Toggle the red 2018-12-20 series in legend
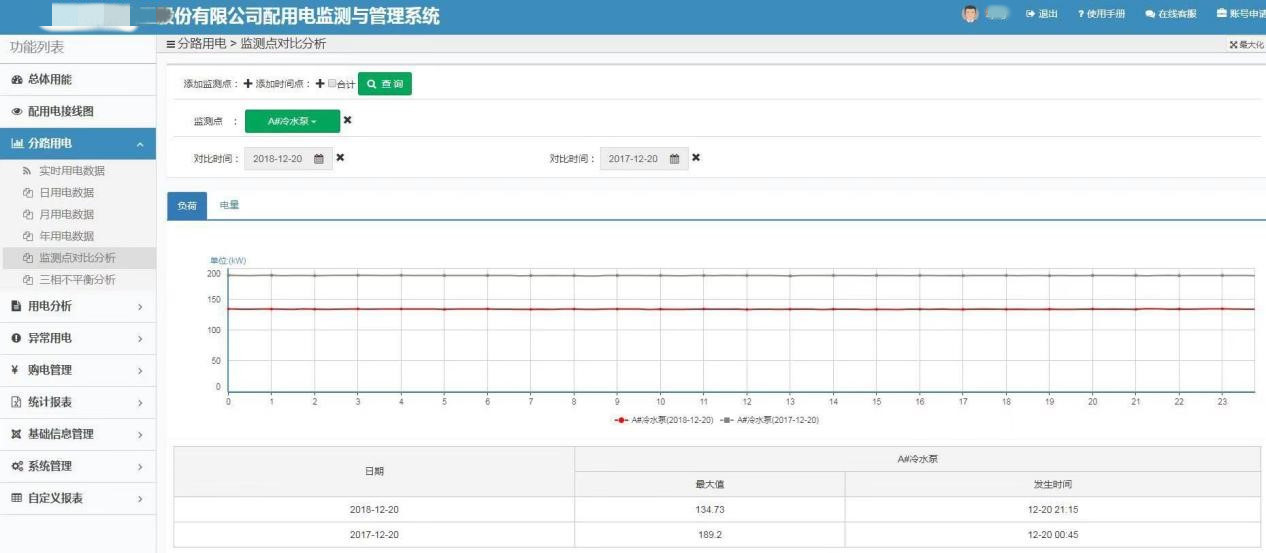This screenshot has width=1266, height=553. 665,420
